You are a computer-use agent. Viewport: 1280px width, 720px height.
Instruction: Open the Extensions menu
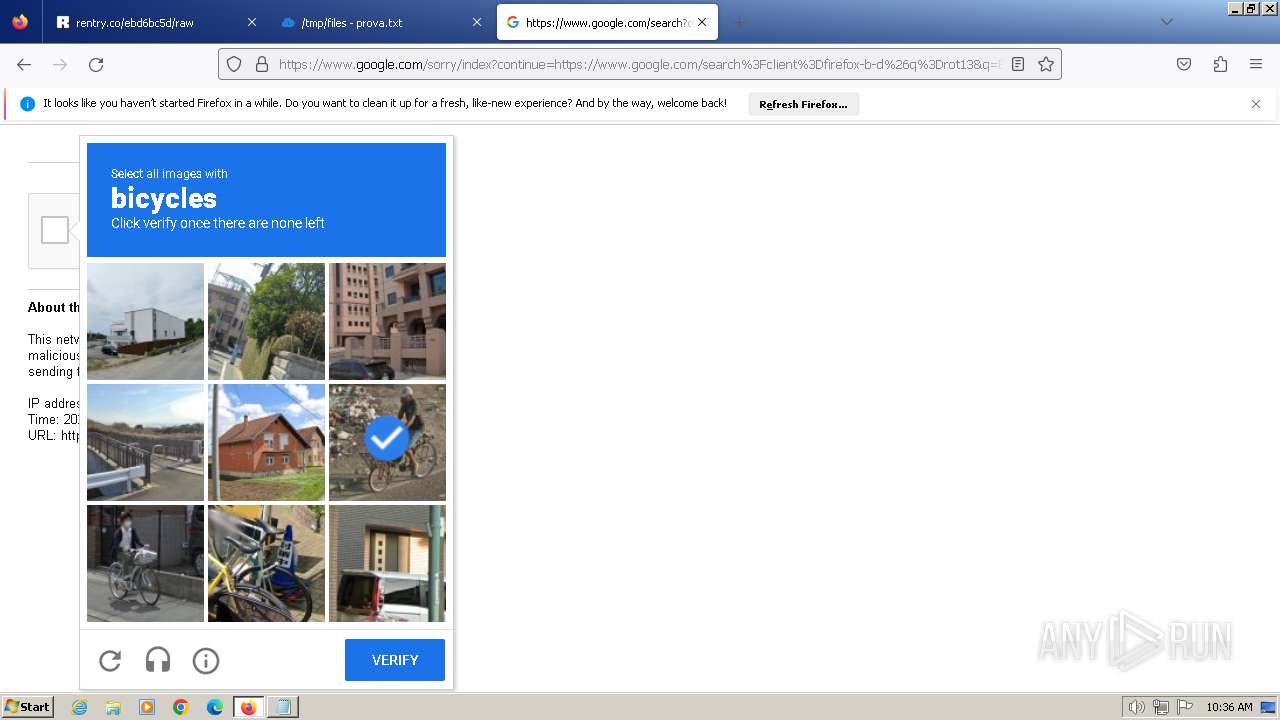click(x=1220, y=64)
